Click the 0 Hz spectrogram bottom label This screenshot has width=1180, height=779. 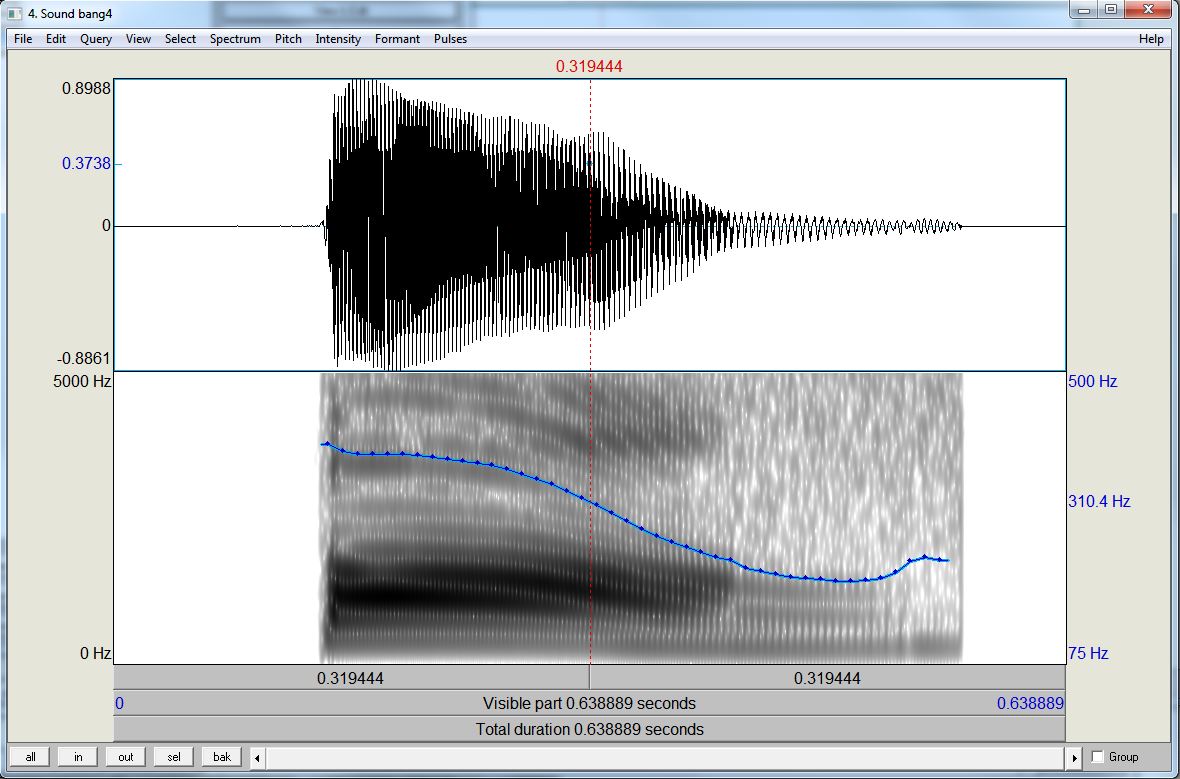click(x=96, y=653)
